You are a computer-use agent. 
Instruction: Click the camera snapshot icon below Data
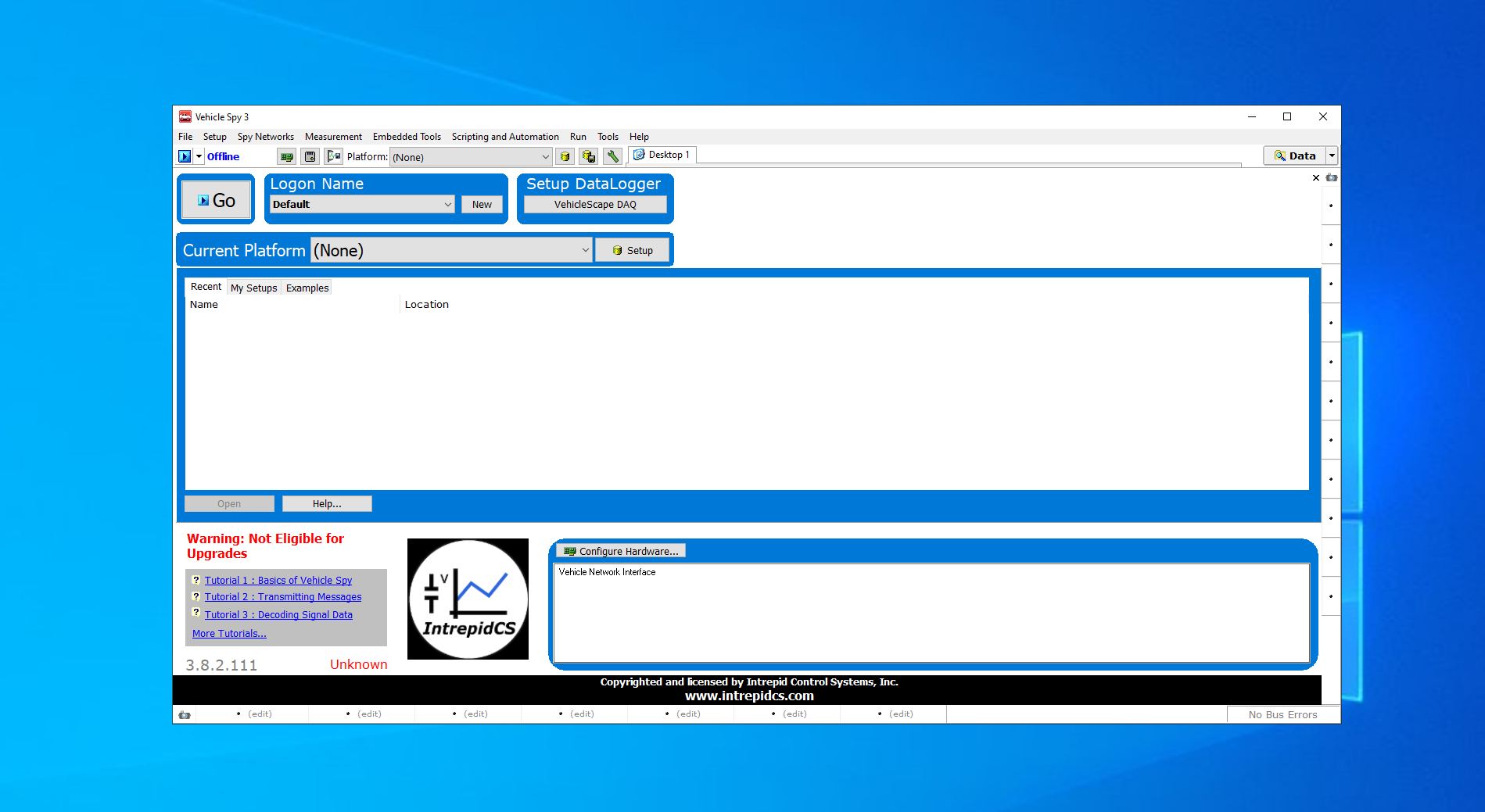(x=1330, y=178)
